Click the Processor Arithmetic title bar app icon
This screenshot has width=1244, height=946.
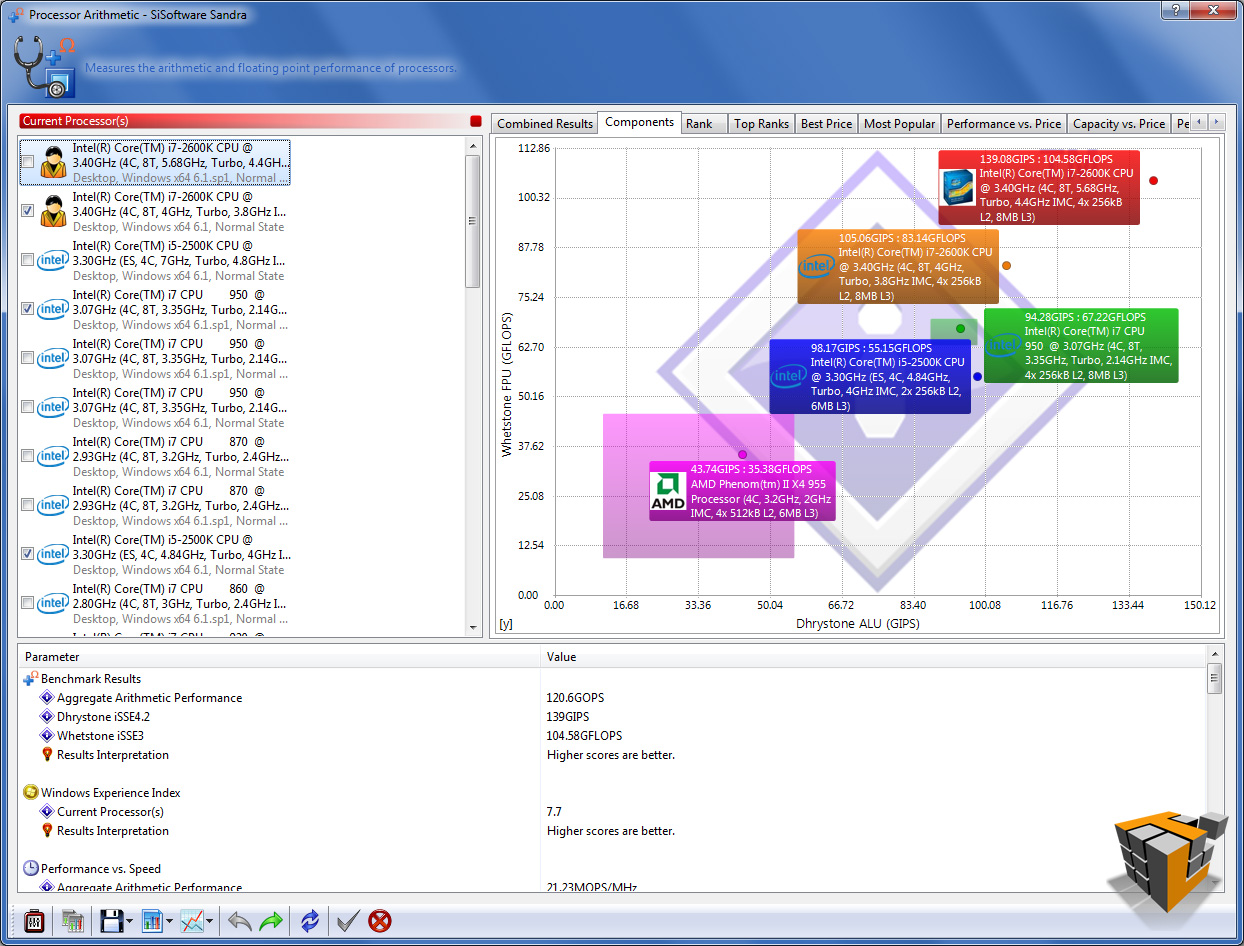pyautogui.click(x=16, y=15)
